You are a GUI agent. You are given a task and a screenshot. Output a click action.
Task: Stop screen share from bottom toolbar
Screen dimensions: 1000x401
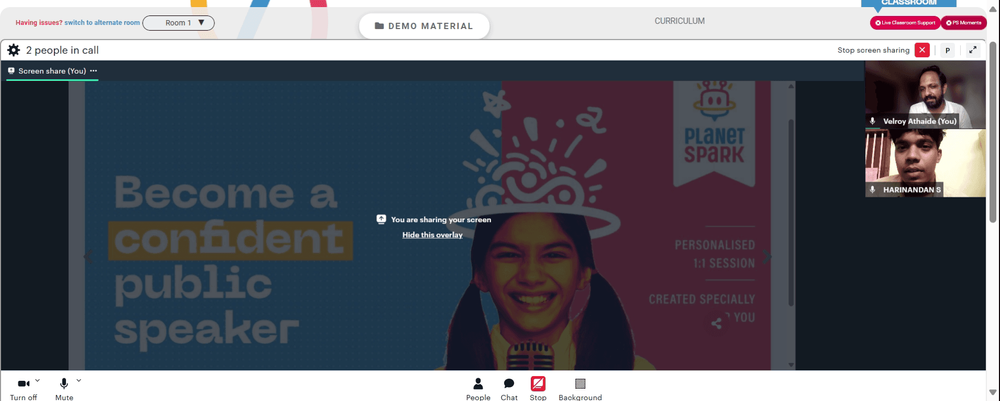click(538, 389)
